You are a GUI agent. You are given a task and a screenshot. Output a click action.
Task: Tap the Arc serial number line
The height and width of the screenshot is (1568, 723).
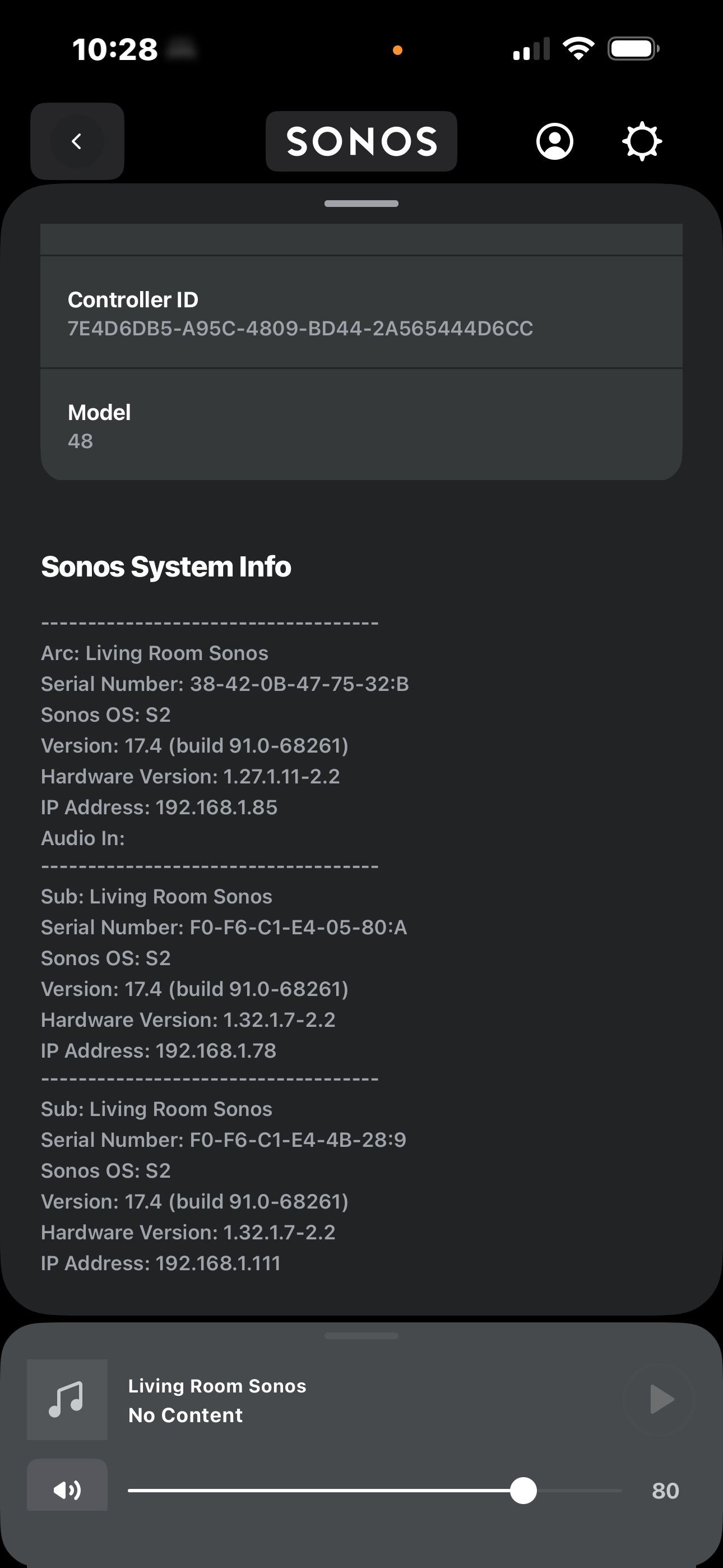click(225, 684)
